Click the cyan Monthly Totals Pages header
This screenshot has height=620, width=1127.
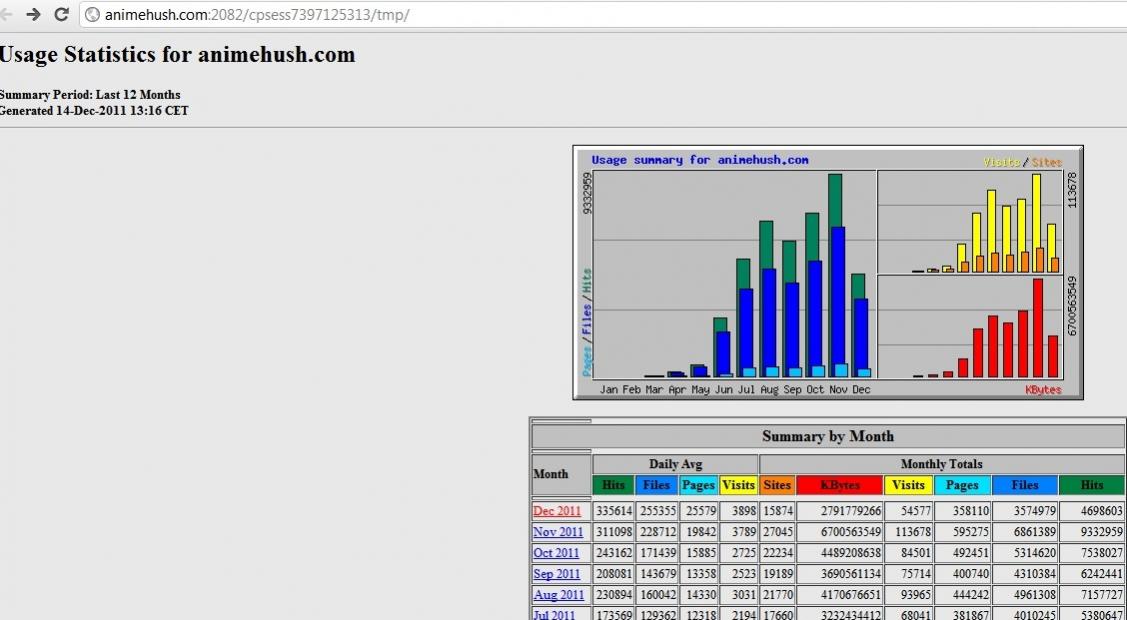[962, 485]
